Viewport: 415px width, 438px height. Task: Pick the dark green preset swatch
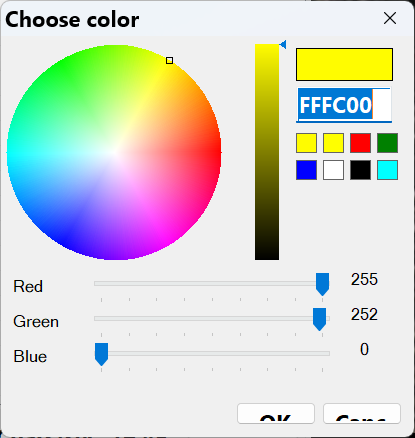387,143
